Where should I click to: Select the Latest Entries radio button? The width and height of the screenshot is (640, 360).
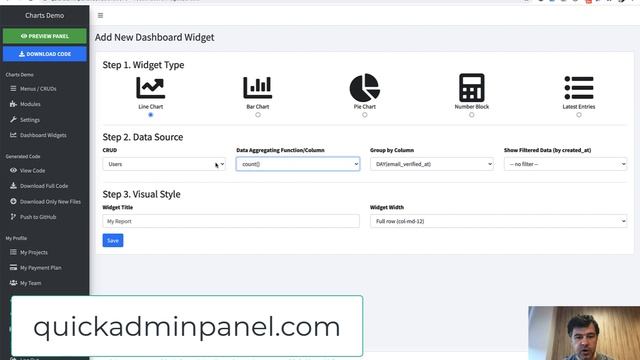pyautogui.click(x=579, y=115)
